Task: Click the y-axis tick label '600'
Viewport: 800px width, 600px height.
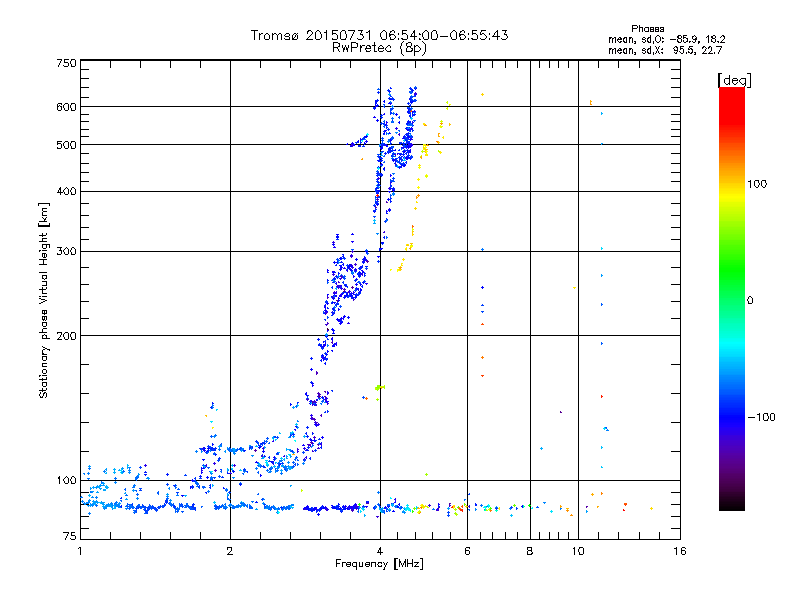Action: pos(66,107)
